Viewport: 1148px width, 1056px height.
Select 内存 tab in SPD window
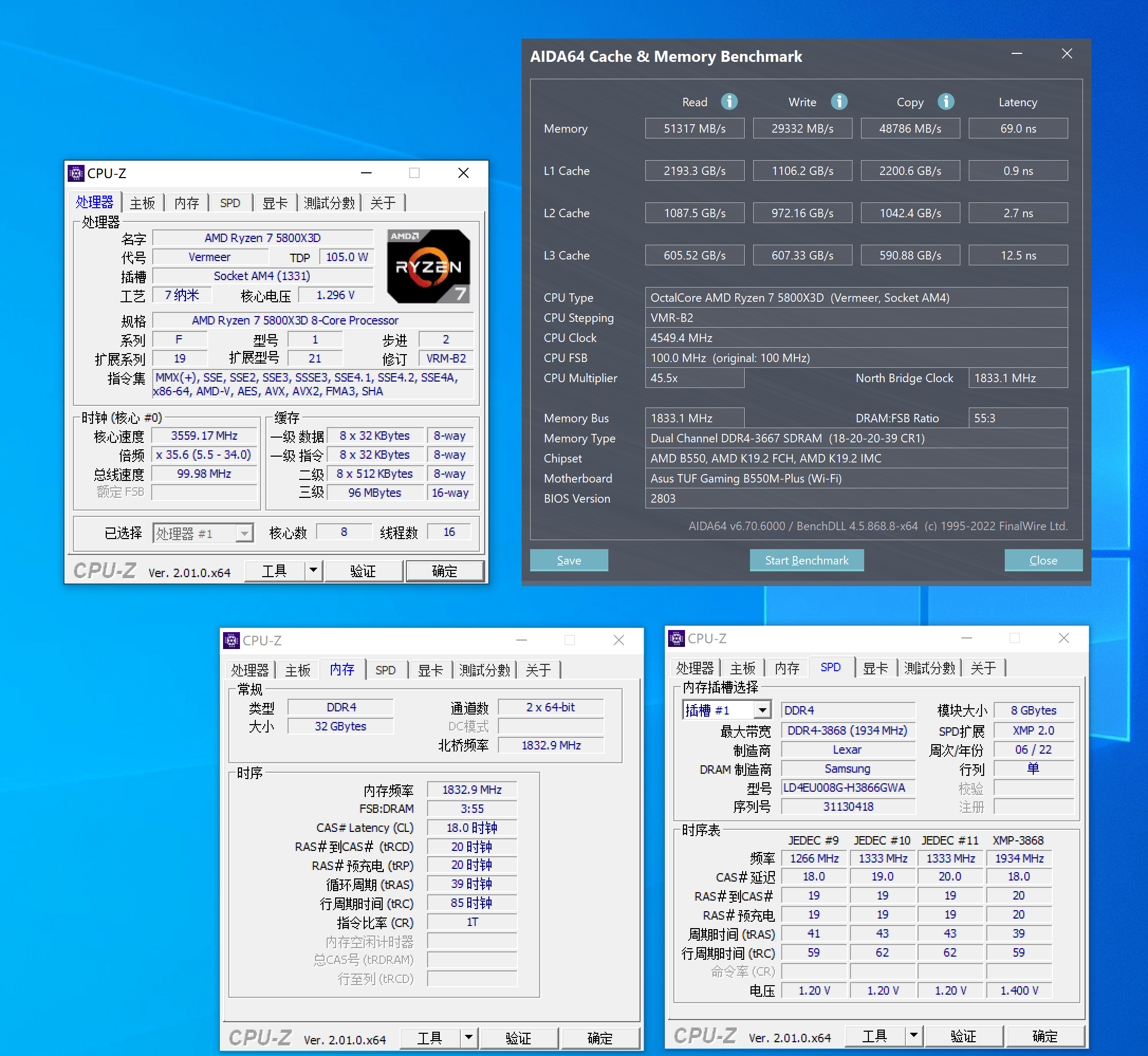788,668
